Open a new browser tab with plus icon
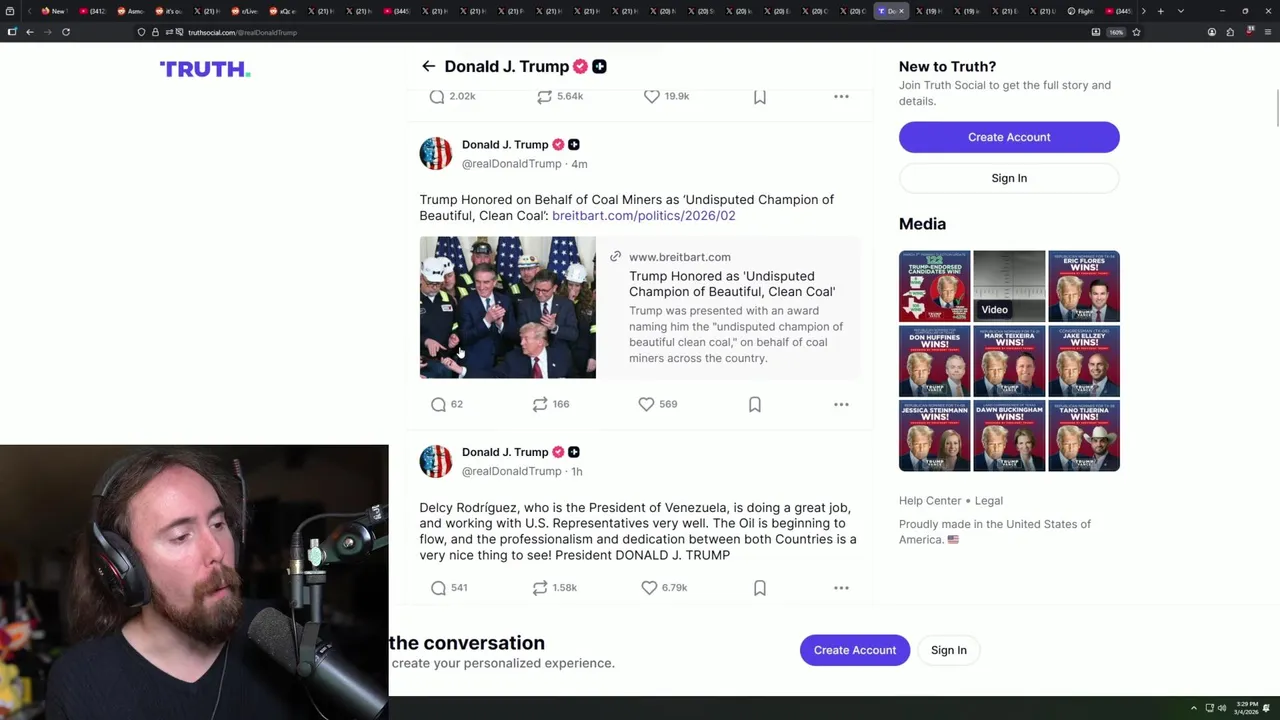 (x=1160, y=11)
